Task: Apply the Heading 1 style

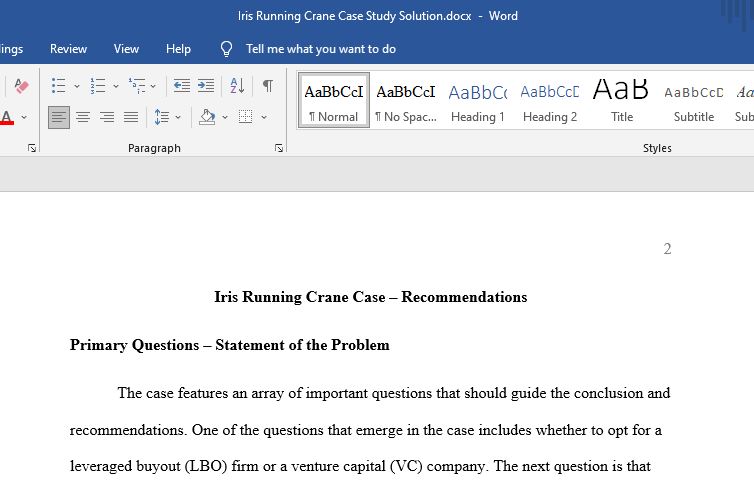Action: click(x=478, y=100)
